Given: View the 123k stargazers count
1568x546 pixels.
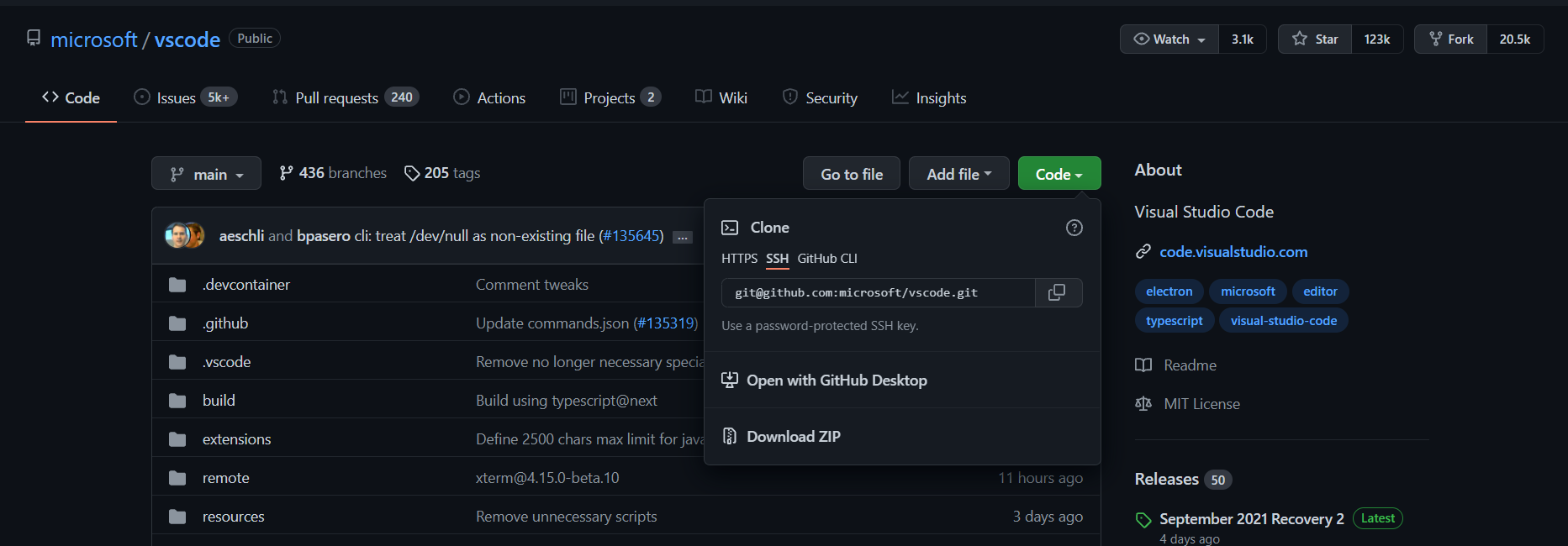Looking at the screenshot, I should pos(1376,39).
